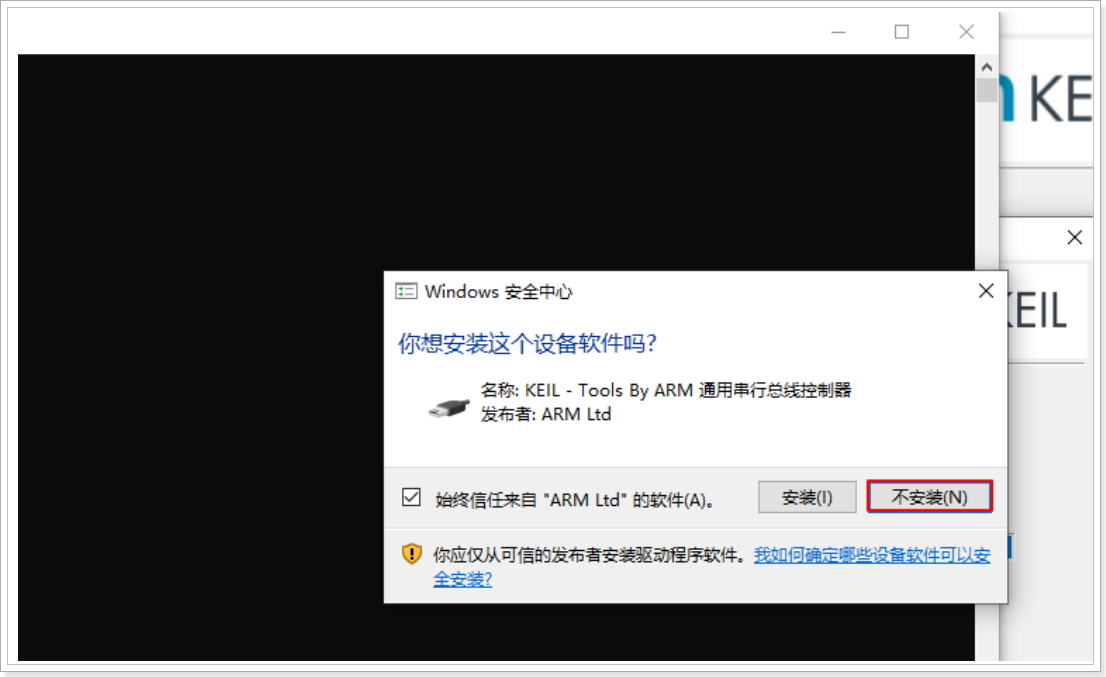Click the USB device plug icon
This screenshot has height=677, width=1106.
click(x=449, y=408)
